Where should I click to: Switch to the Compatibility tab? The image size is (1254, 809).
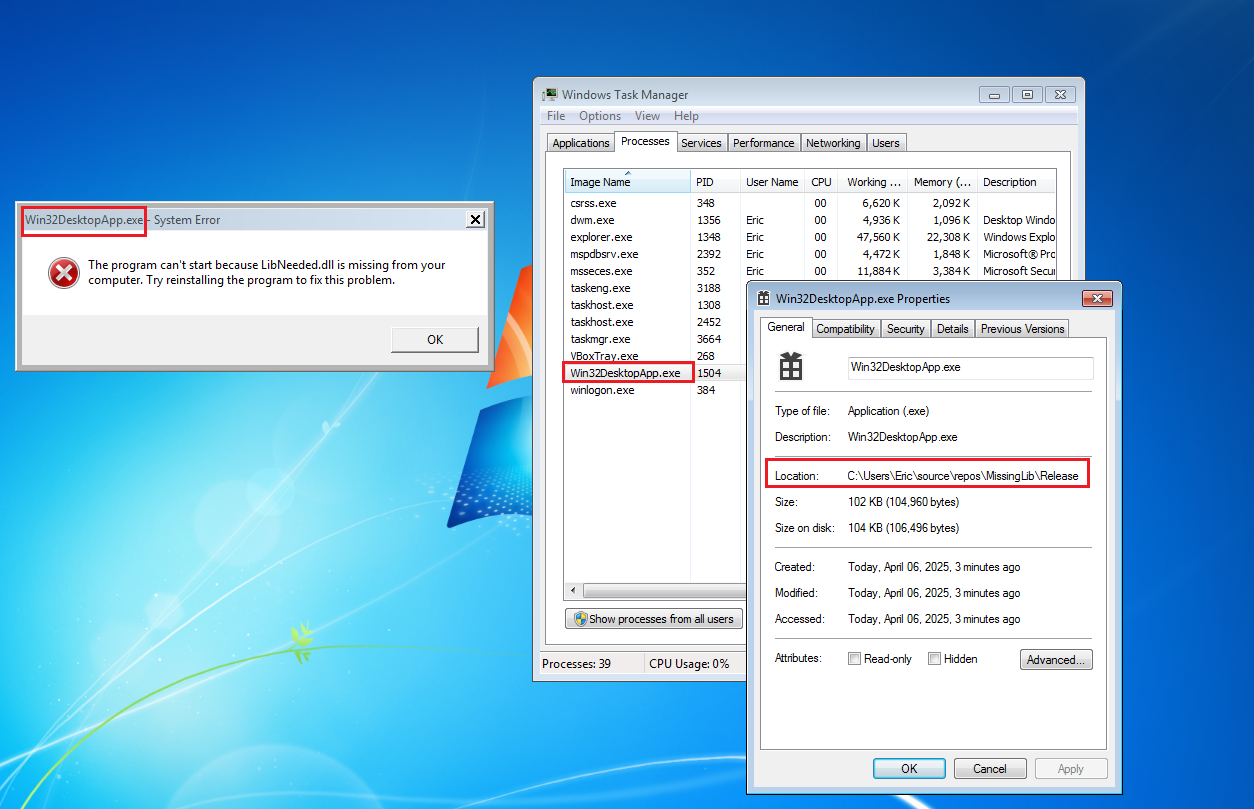[x=845, y=329]
